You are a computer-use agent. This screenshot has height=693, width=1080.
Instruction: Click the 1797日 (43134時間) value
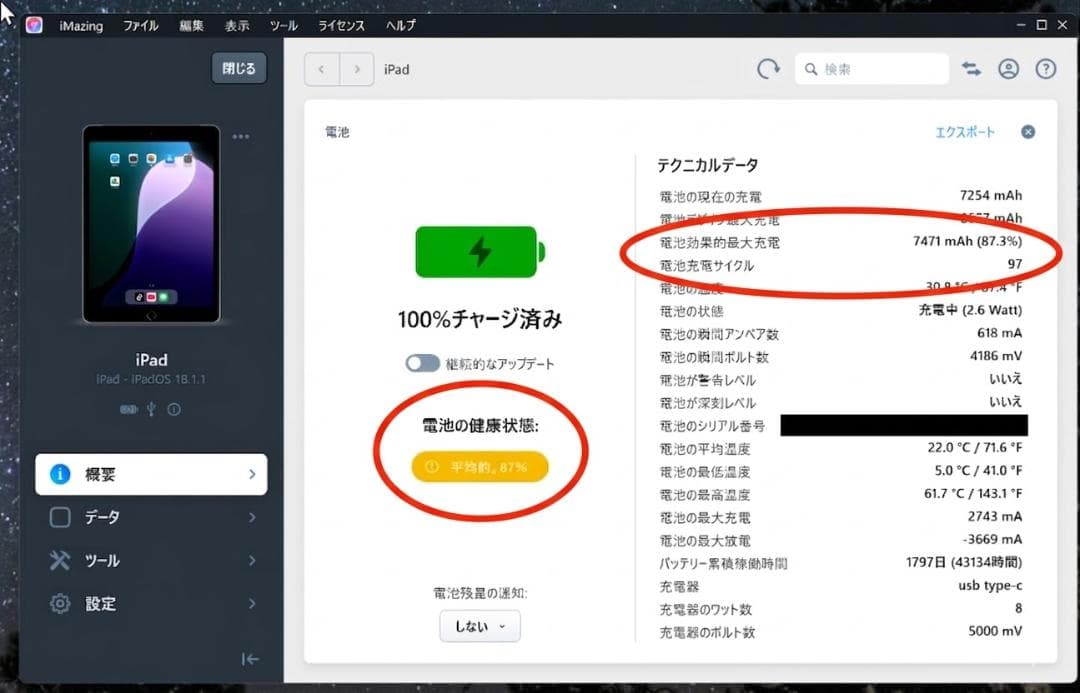(964, 562)
